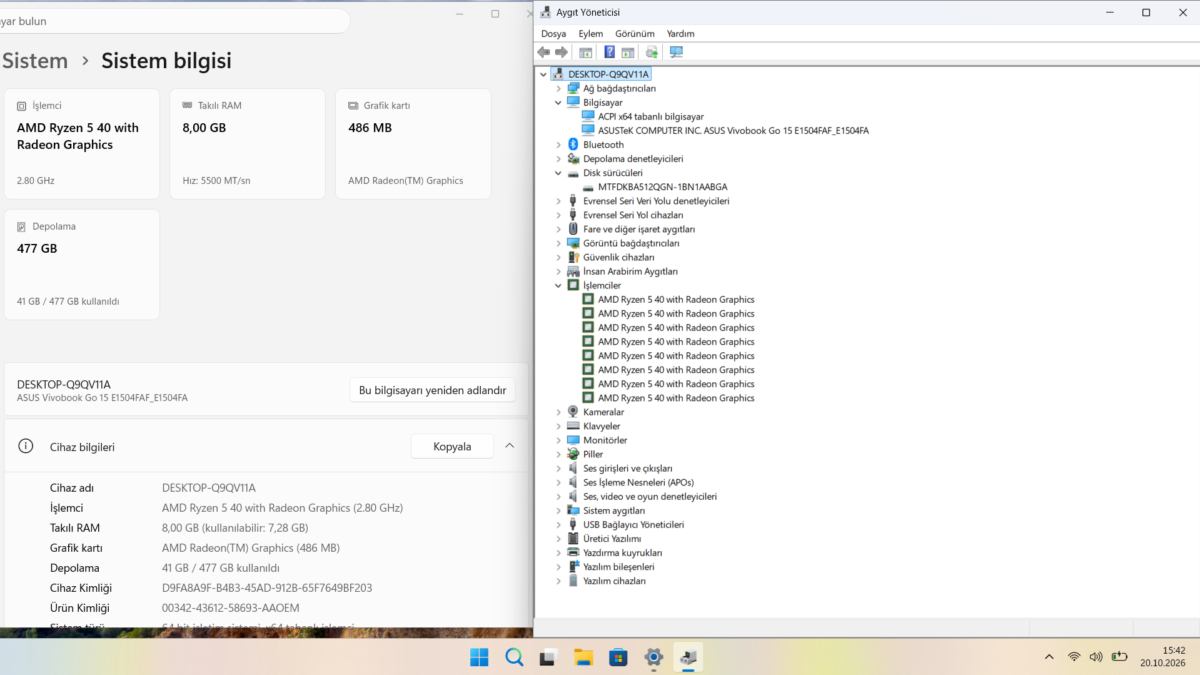
Task: Click the Depolama 477 GB card
Action: (82, 264)
